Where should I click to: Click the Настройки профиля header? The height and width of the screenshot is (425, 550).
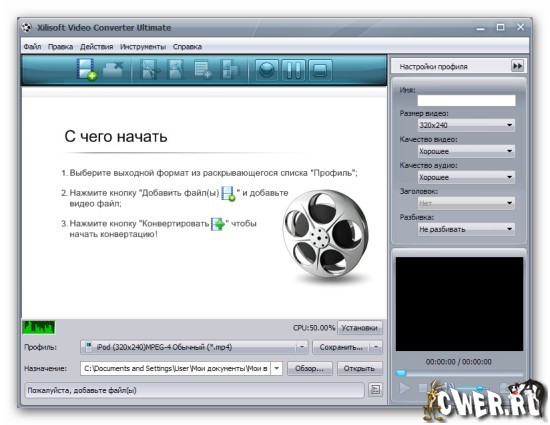[x=433, y=66]
